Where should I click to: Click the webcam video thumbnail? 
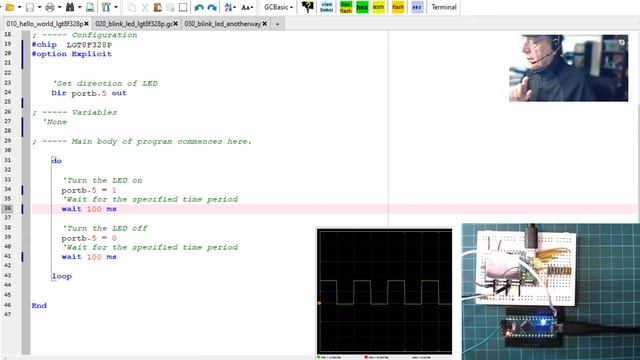(x=569, y=68)
